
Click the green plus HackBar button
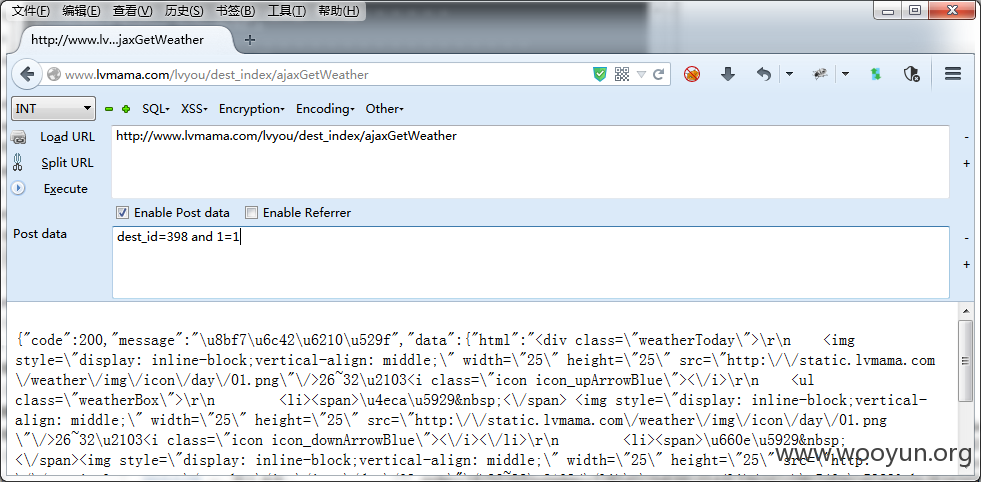[x=126, y=109]
